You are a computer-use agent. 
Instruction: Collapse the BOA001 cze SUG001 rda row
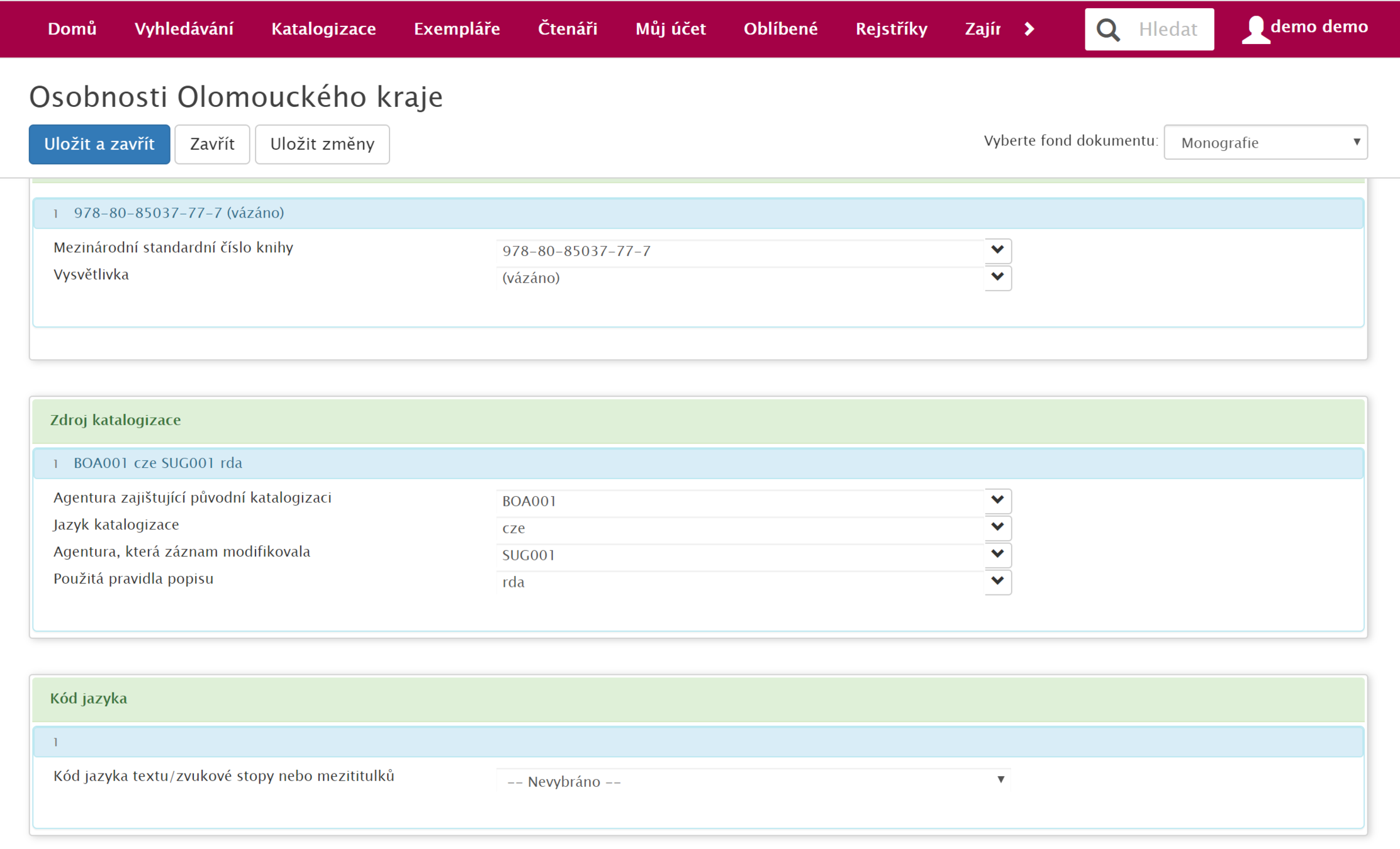(158, 463)
